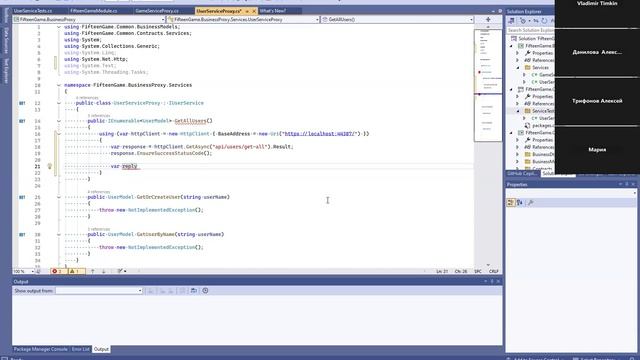
Task: Click the references CodeLens above the UserServiceProxy class
Action: coord(87,98)
